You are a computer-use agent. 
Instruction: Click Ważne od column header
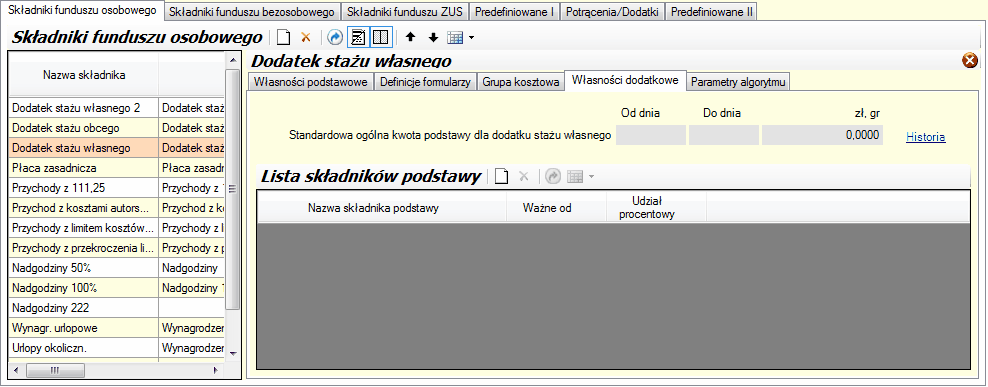556,208
